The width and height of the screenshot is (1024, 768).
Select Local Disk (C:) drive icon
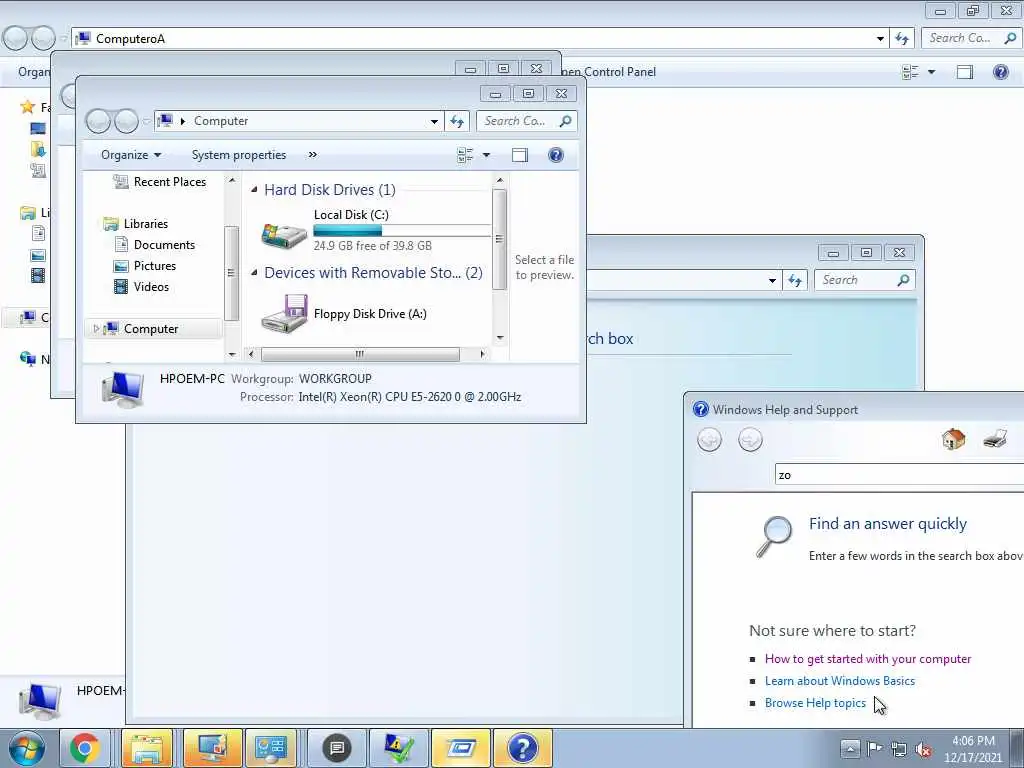click(284, 234)
